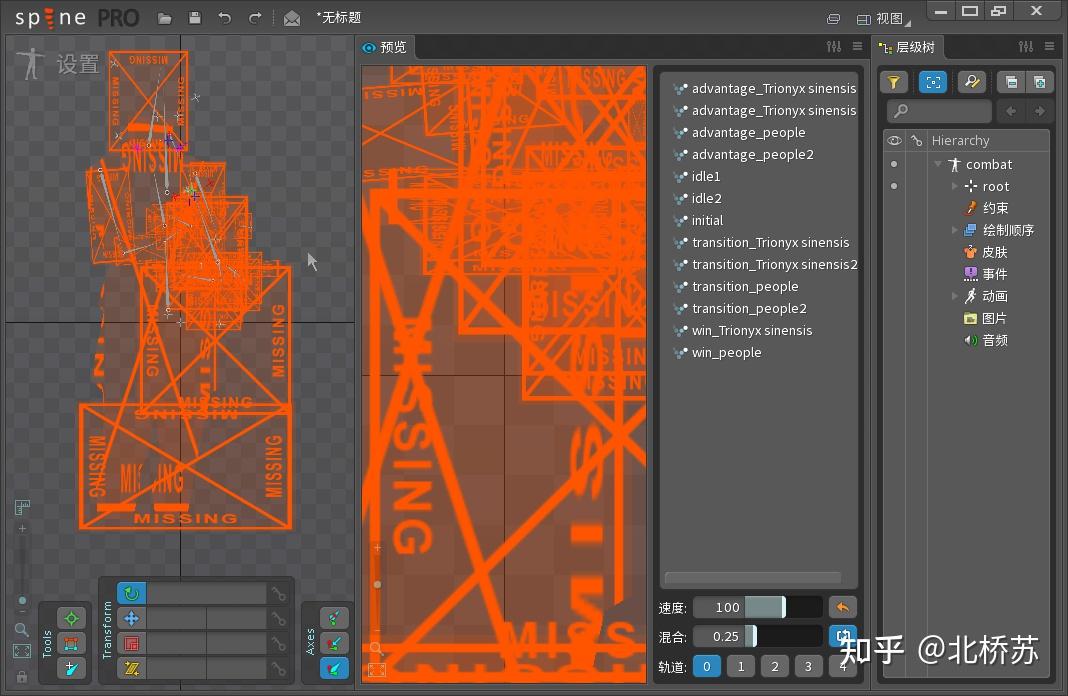
Task: Toggle keying with the key icon beside rotate
Action: tap(279, 593)
